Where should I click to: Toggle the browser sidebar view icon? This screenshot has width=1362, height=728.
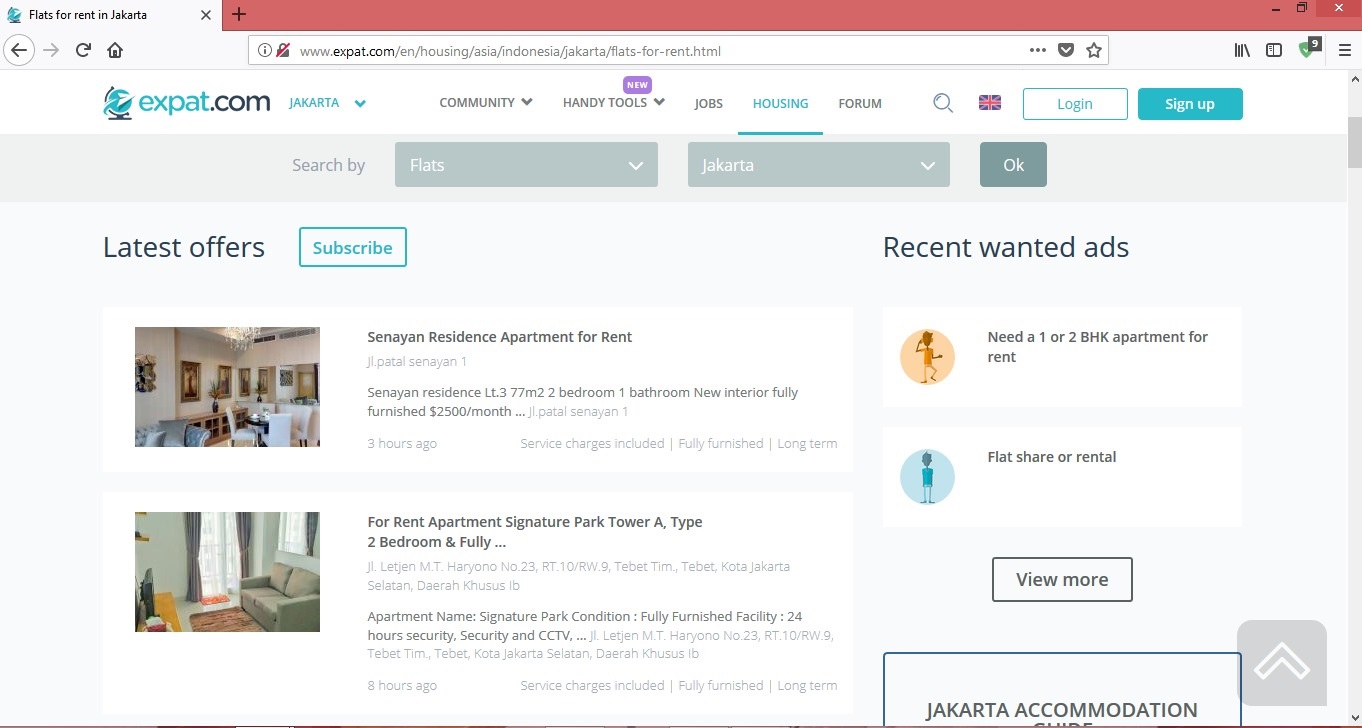click(1273, 50)
